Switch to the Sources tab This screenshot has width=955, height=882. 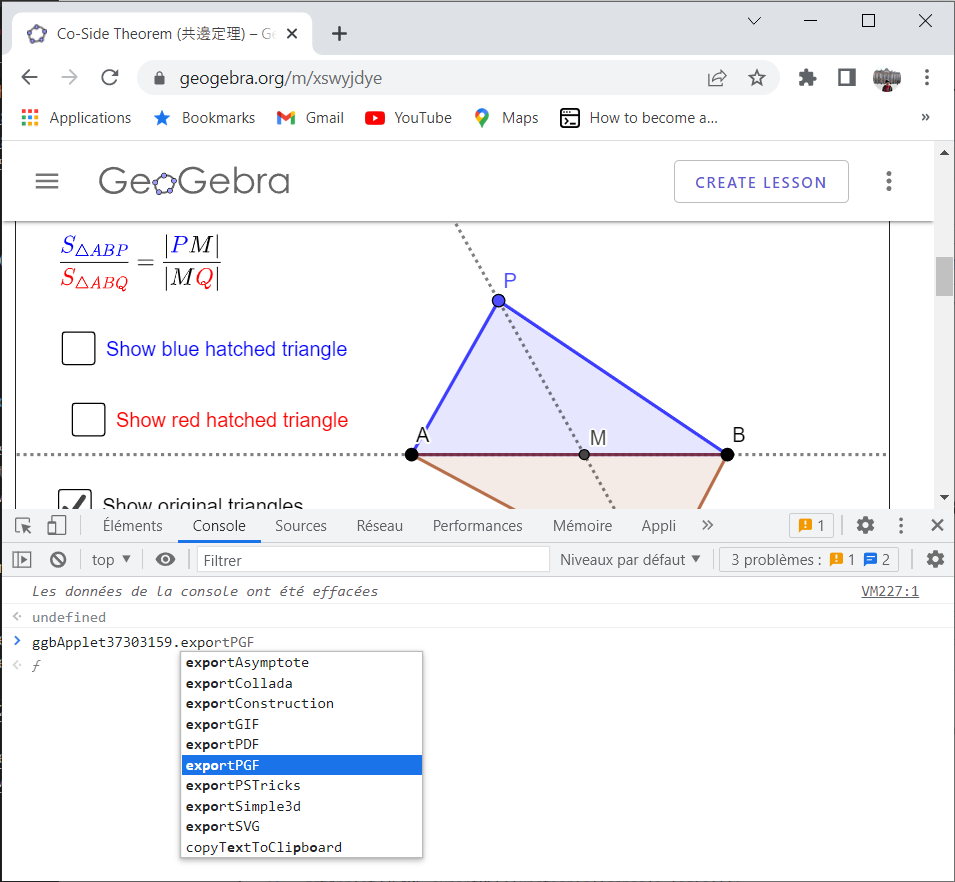pyautogui.click(x=300, y=525)
